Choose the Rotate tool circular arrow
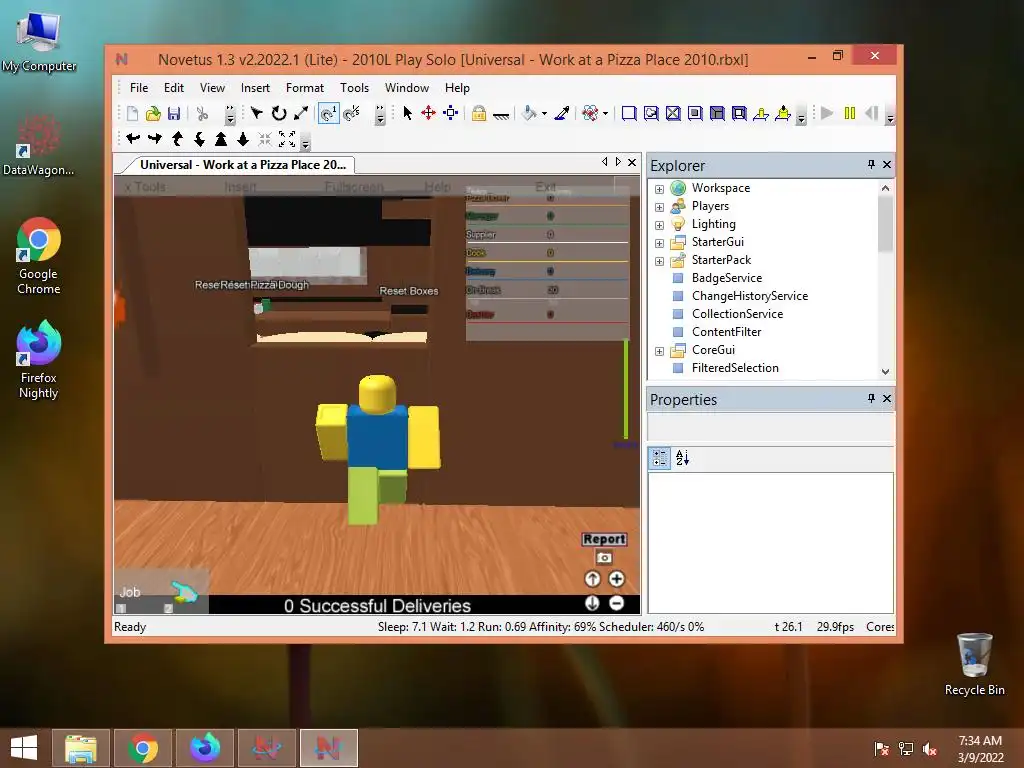The image size is (1024, 768). [x=279, y=114]
